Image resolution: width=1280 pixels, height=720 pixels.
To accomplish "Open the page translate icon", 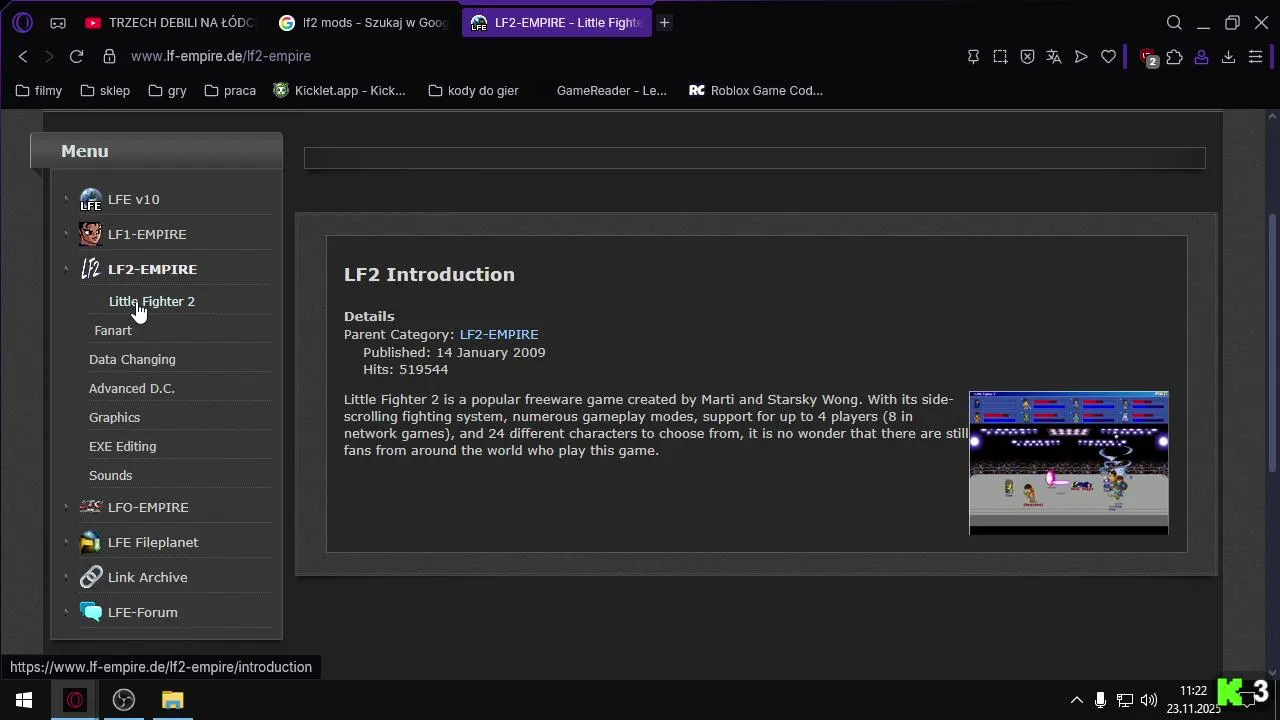I will click(x=1054, y=57).
